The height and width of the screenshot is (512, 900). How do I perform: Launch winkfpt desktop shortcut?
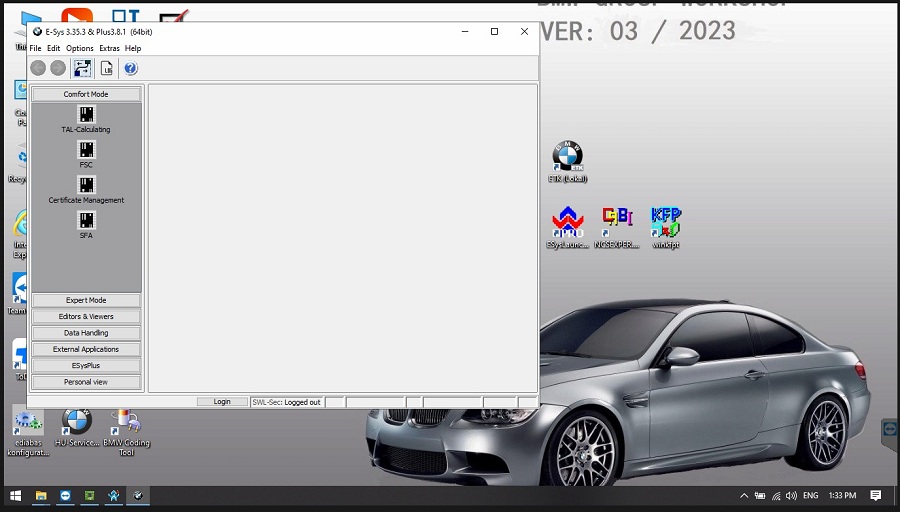665,227
